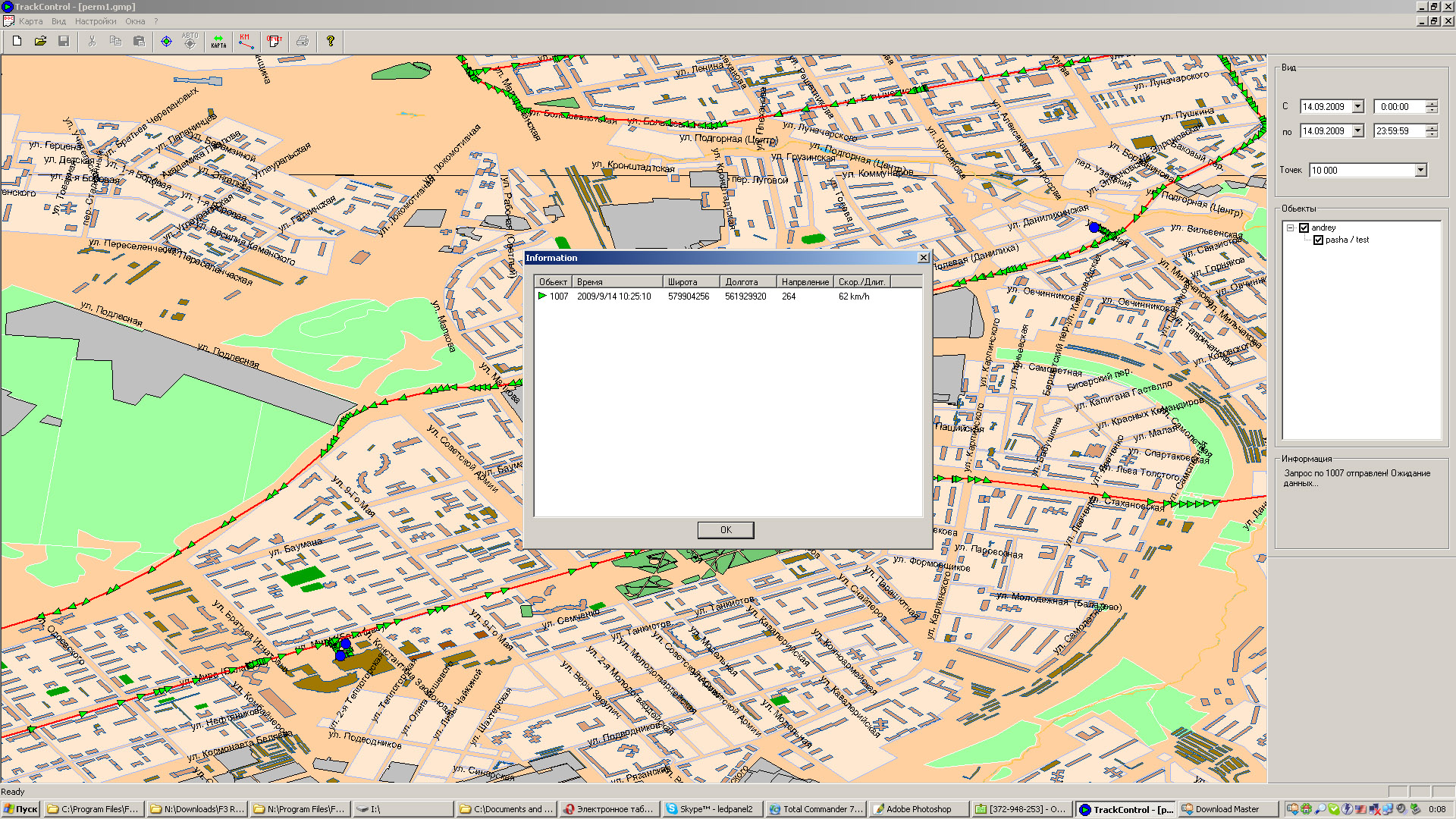Open the Карта menu

(30, 21)
